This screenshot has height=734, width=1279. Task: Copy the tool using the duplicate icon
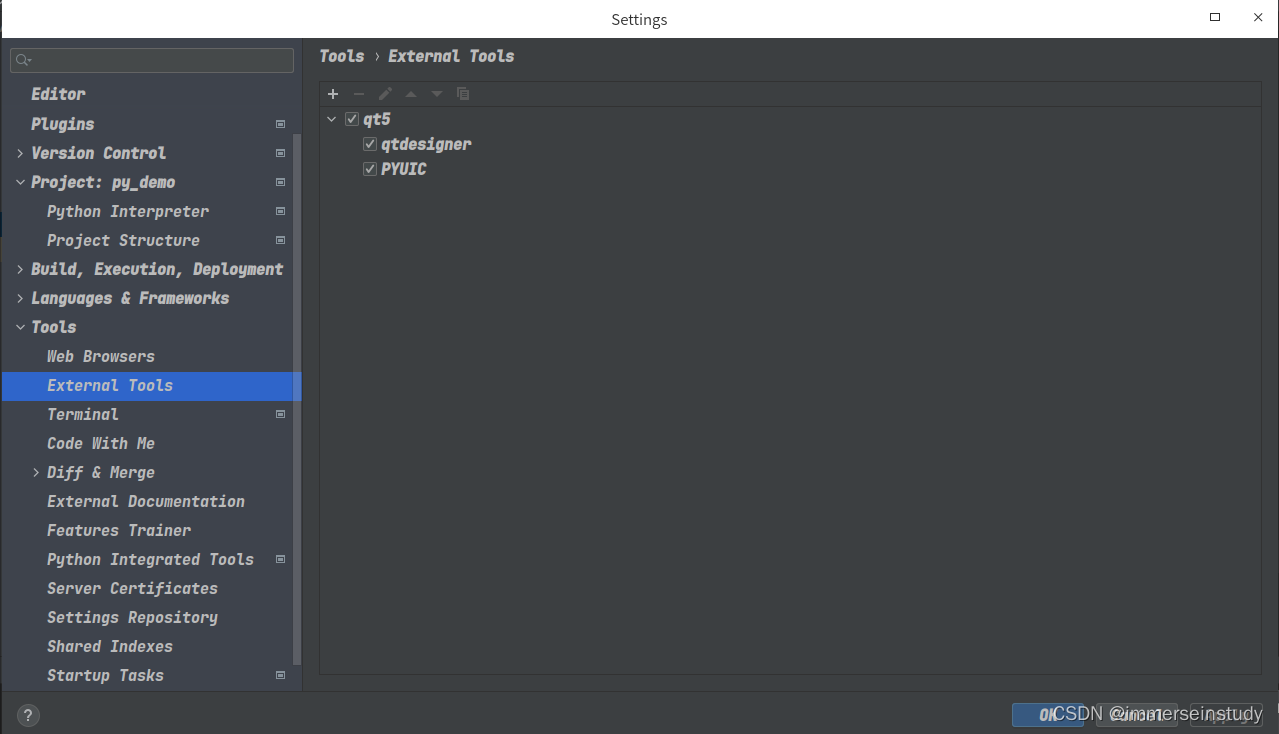point(463,94)
